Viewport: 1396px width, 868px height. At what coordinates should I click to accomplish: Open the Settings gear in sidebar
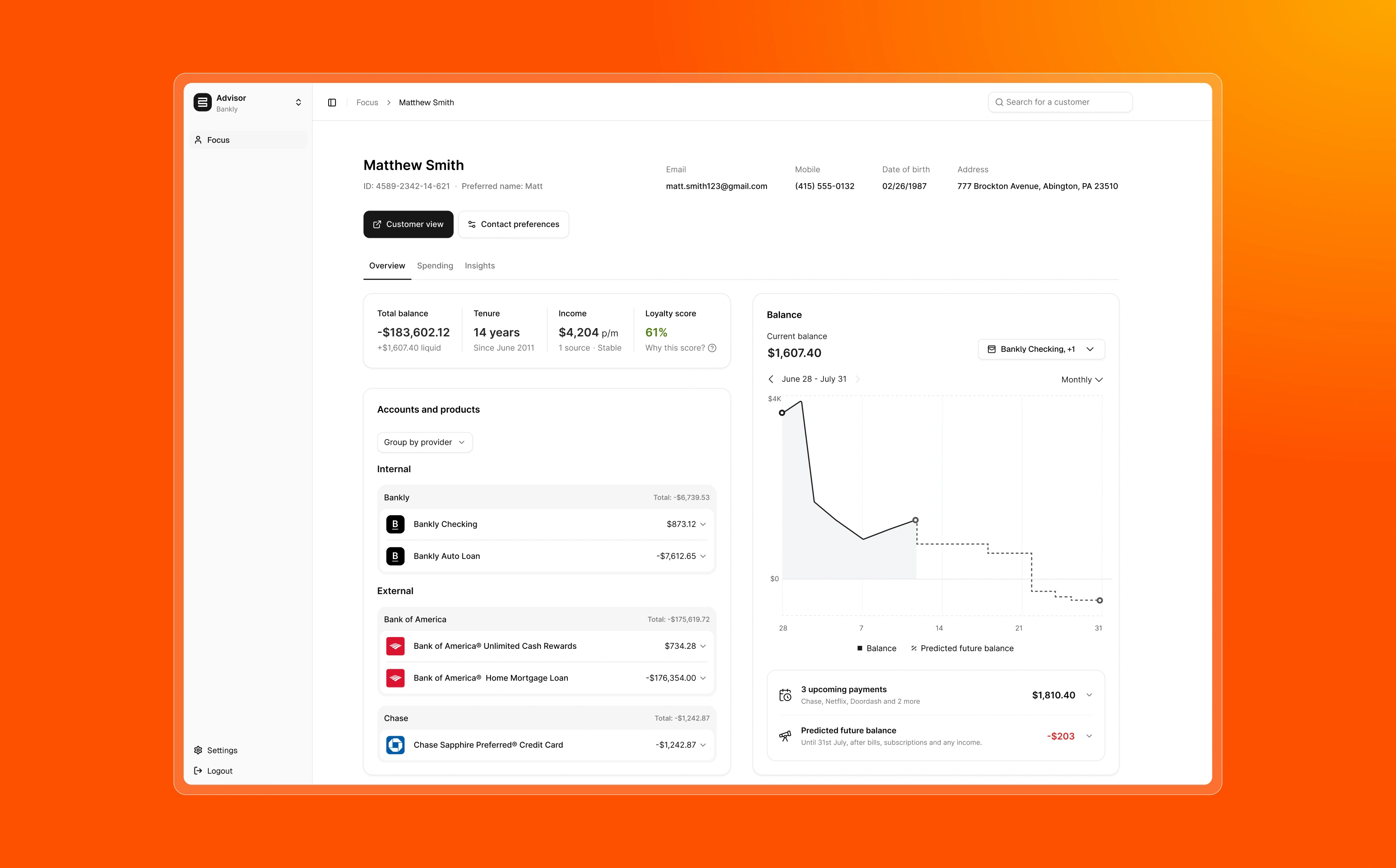coord(199,750)
